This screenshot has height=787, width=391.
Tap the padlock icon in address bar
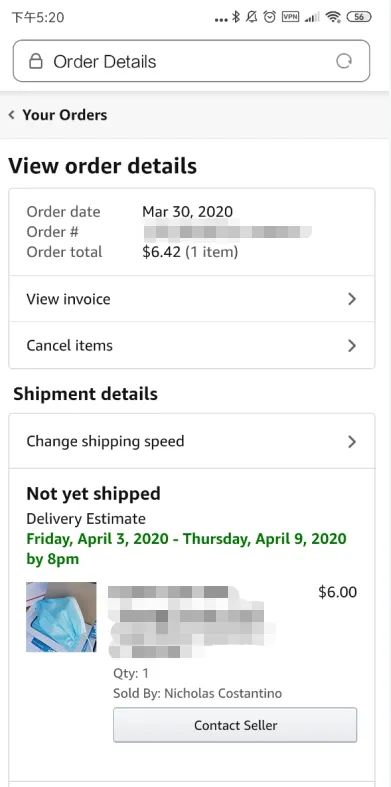[35, 61]
